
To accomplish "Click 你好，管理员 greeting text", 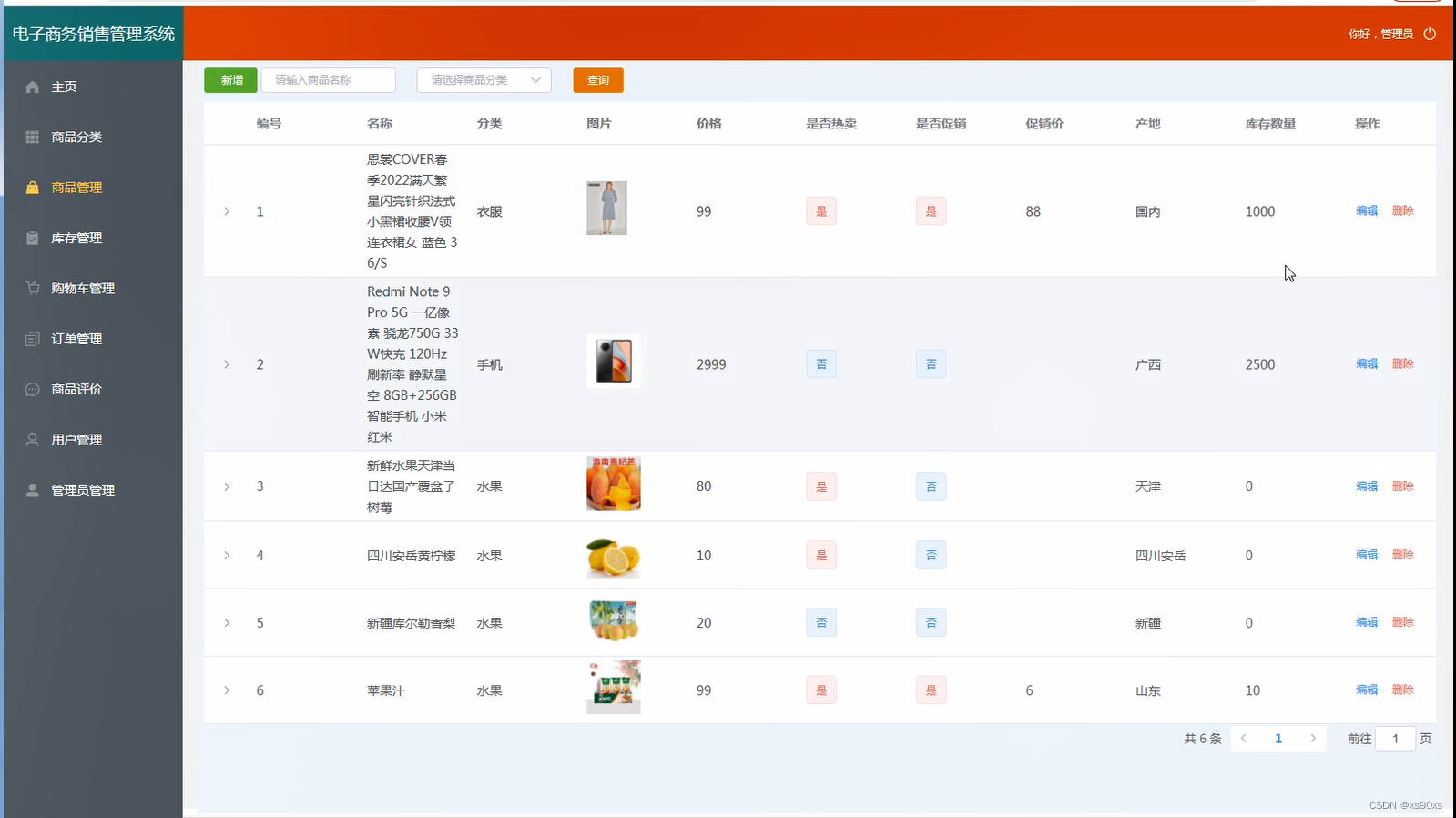I will point(1380,34).
